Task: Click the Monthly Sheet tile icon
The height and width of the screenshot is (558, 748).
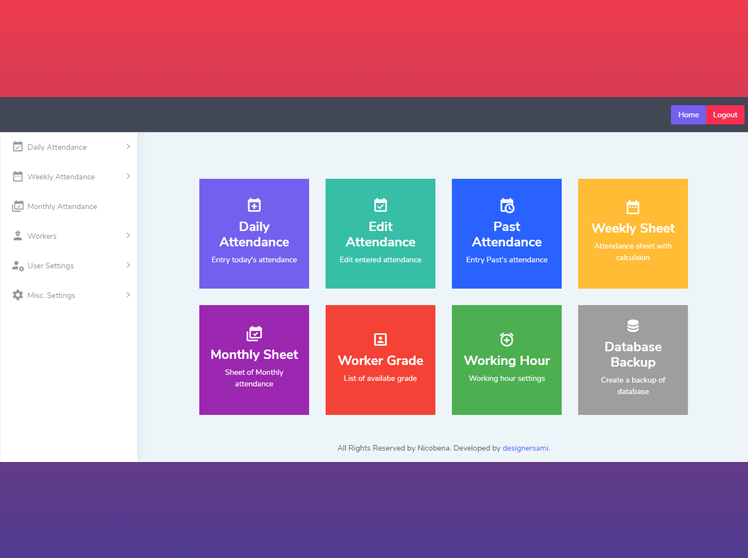Action: coord(254,333)
